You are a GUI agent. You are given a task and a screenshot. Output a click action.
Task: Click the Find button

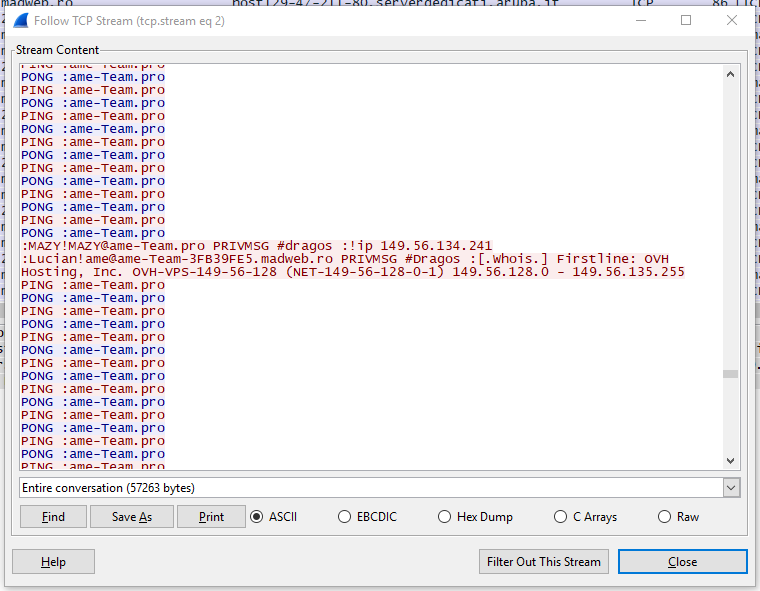[53, 517]
